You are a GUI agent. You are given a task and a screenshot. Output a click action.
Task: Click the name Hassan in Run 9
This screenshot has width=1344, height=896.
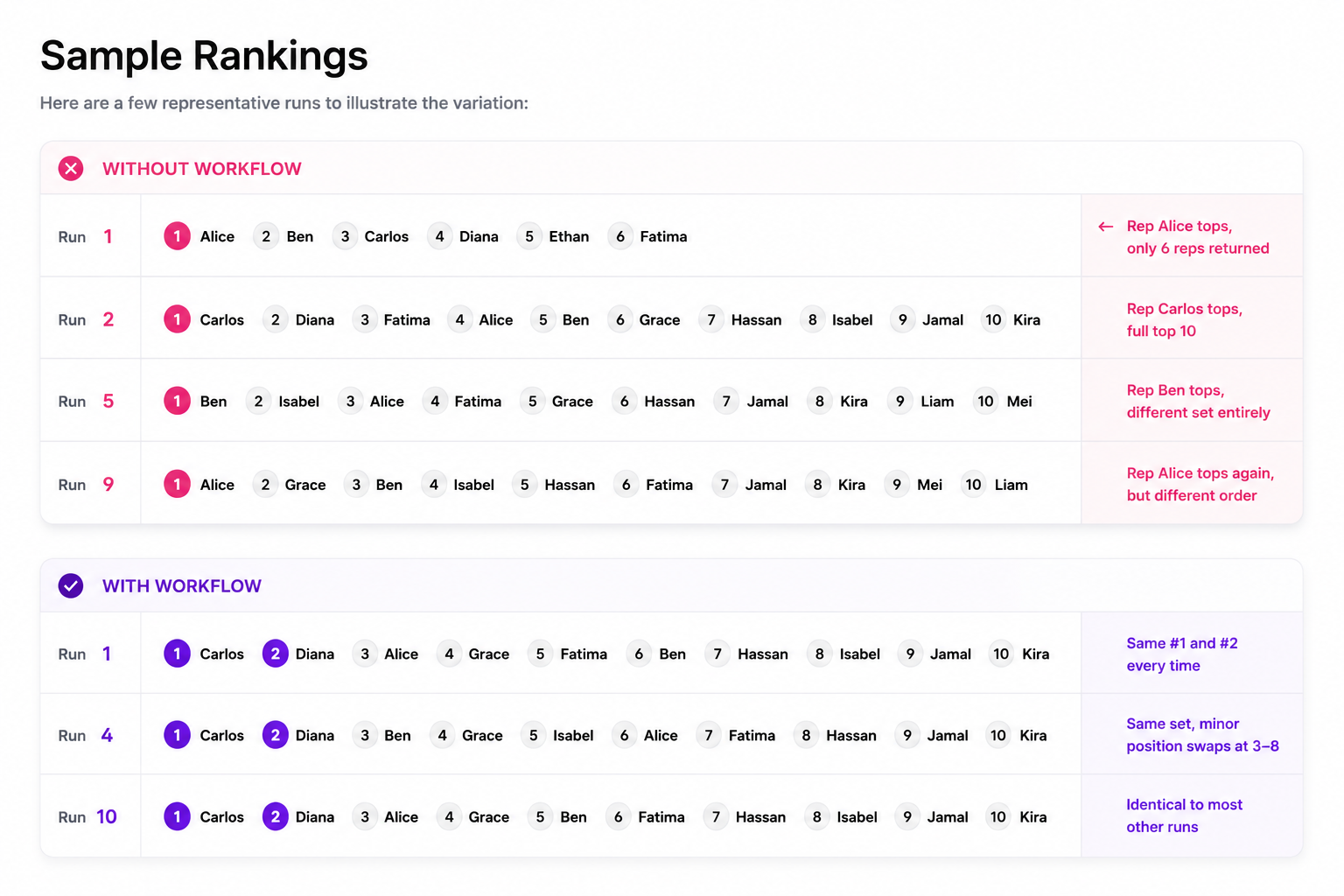(570, 484)
